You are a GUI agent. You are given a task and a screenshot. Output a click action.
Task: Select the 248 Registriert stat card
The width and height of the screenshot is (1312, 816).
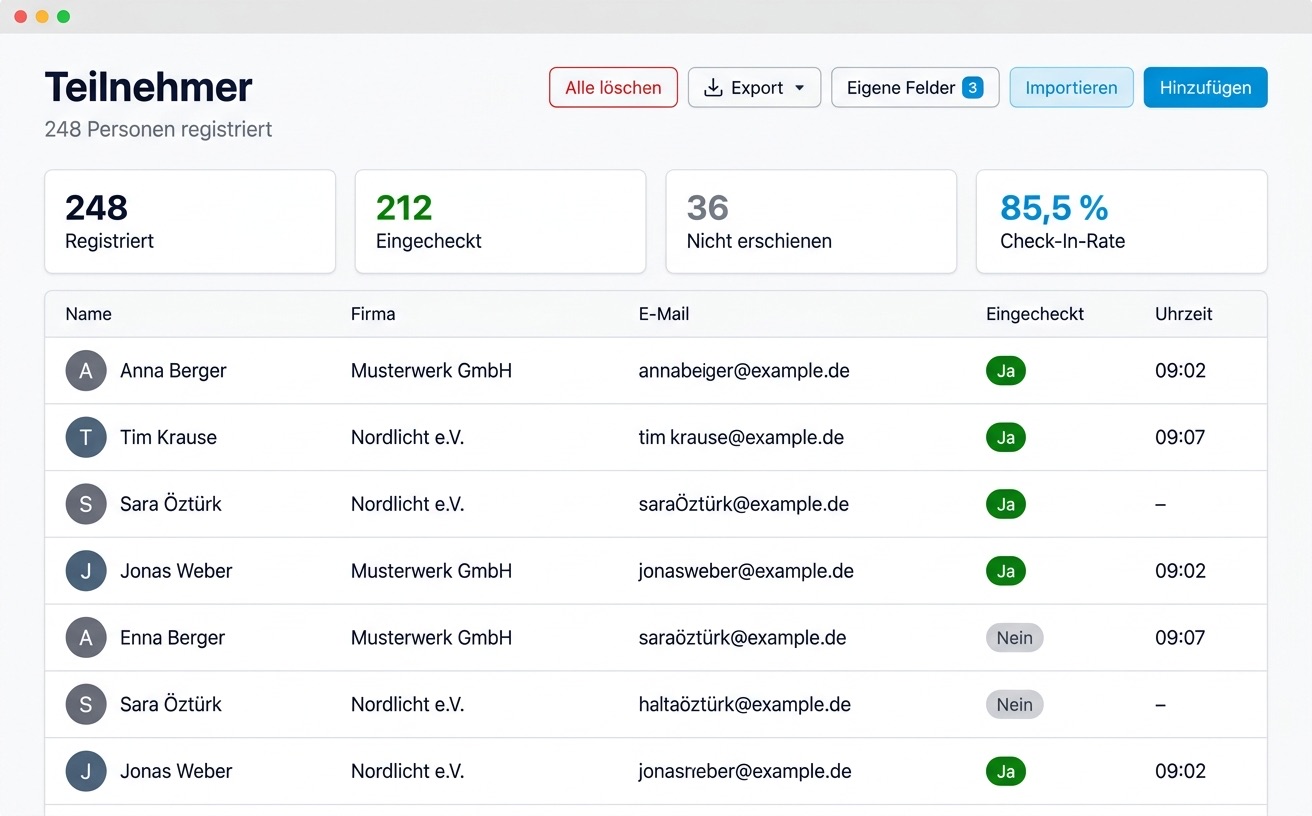click(190, 221)
